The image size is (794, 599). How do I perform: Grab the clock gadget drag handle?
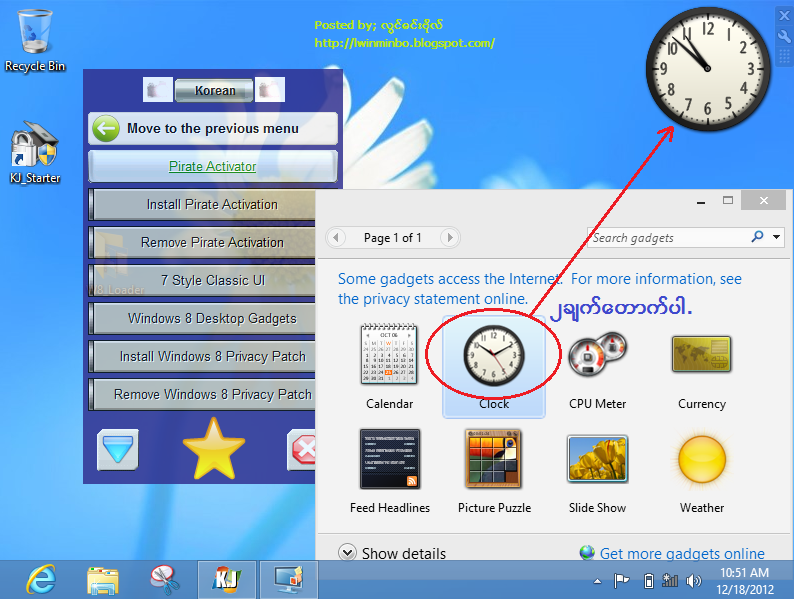[784, 56]
